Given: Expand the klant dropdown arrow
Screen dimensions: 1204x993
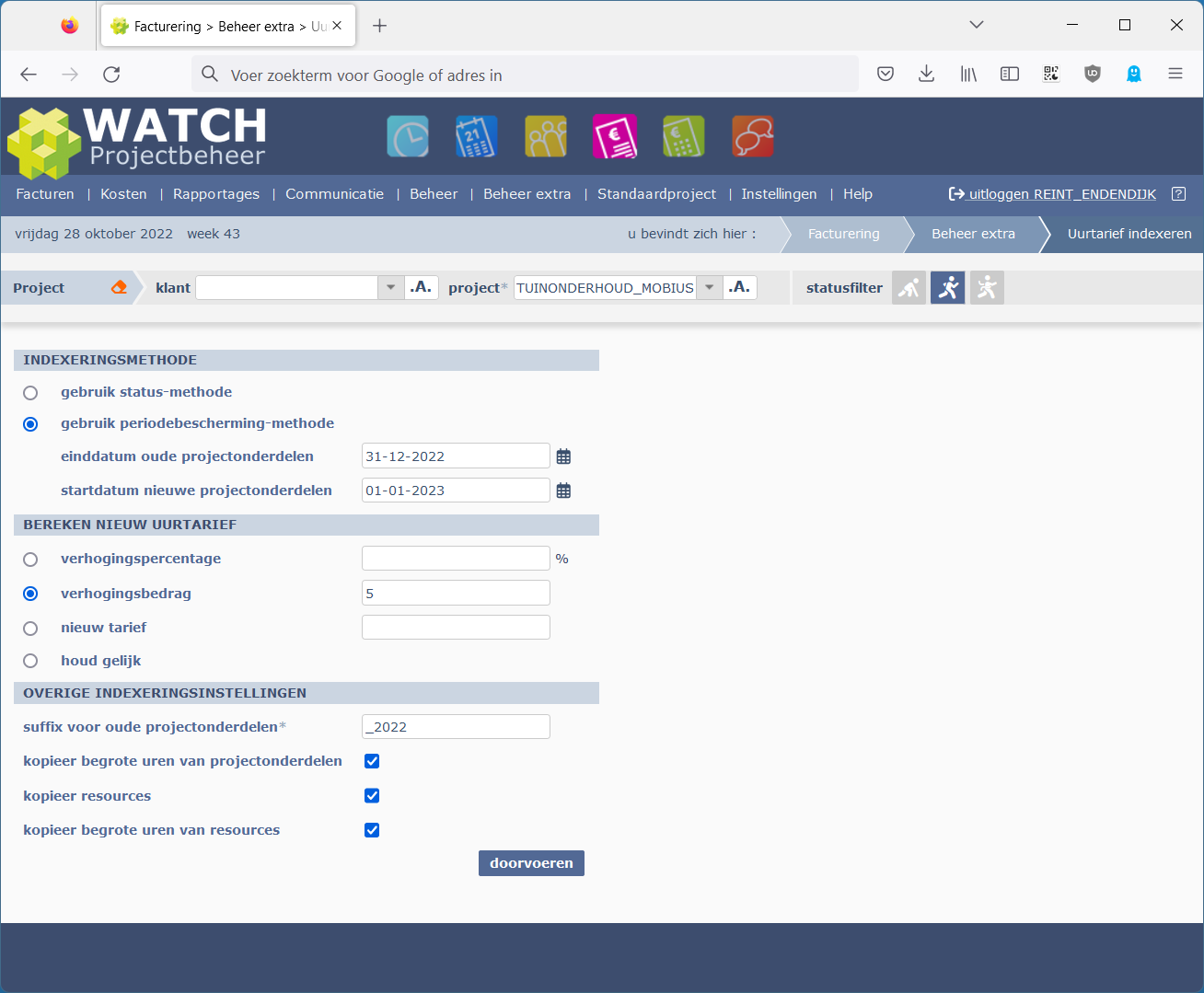Looking at the screenshot, I should [x=390, y=287].
